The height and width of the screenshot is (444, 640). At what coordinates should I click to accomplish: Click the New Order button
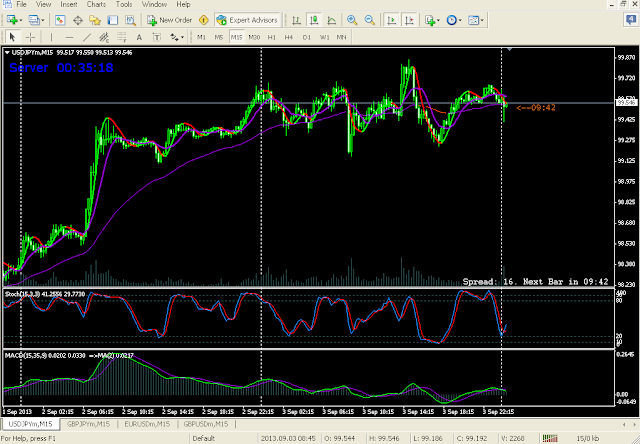tap(170, 20)
